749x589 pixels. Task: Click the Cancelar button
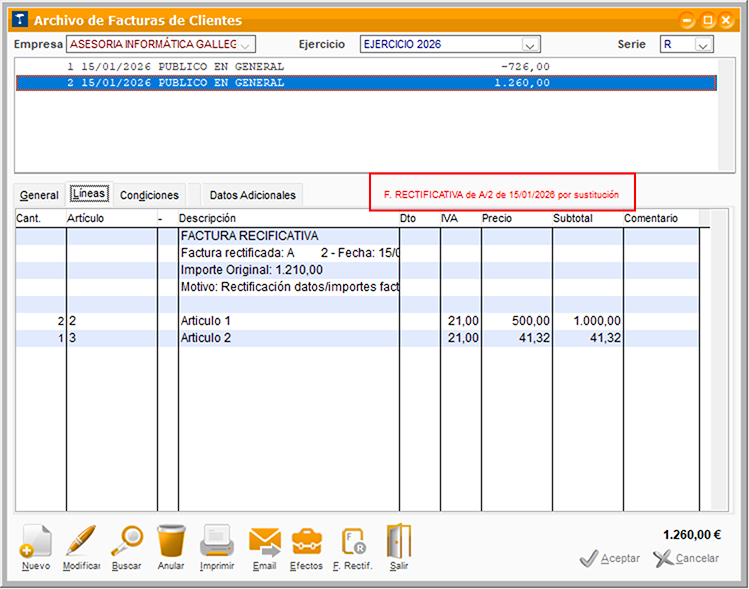(686, 558)
